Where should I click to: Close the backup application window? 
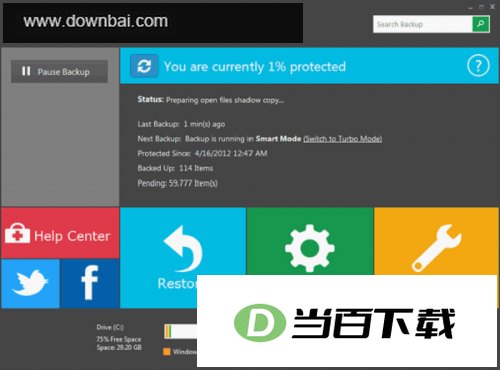[492, 7]
